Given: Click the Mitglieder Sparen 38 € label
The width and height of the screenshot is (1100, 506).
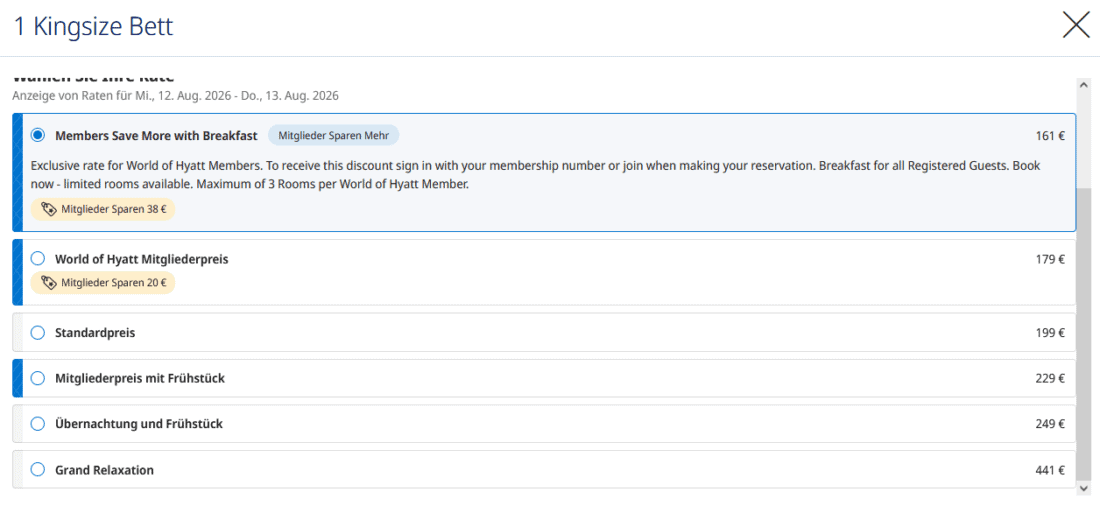Looking at the screenshot, I should tap(102, 209).
